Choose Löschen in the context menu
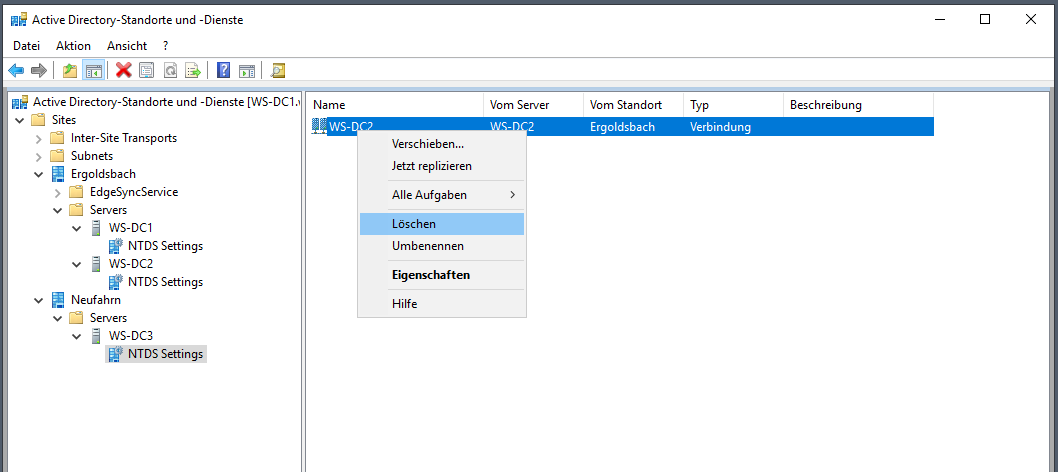The height and width of the screenshot is (472, 1058). (442, 224)
